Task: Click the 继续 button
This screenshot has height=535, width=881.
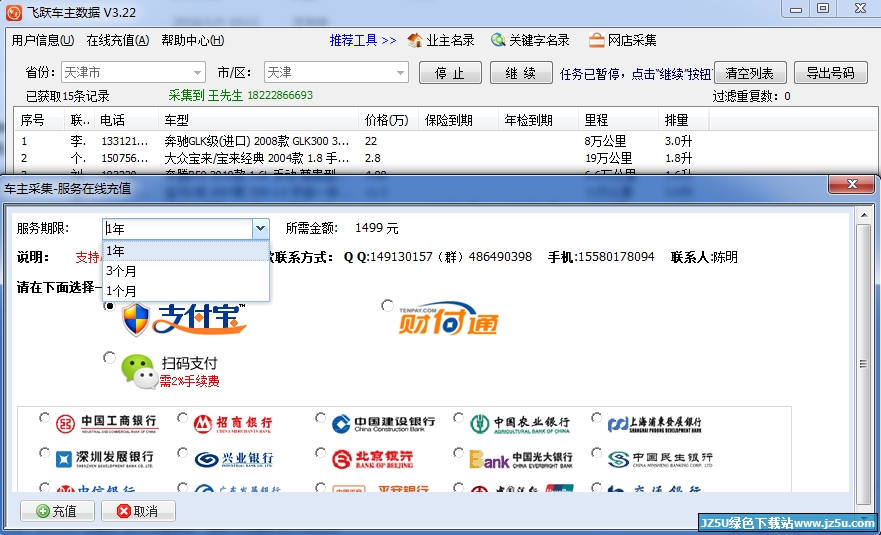Action: click(521, 73)
